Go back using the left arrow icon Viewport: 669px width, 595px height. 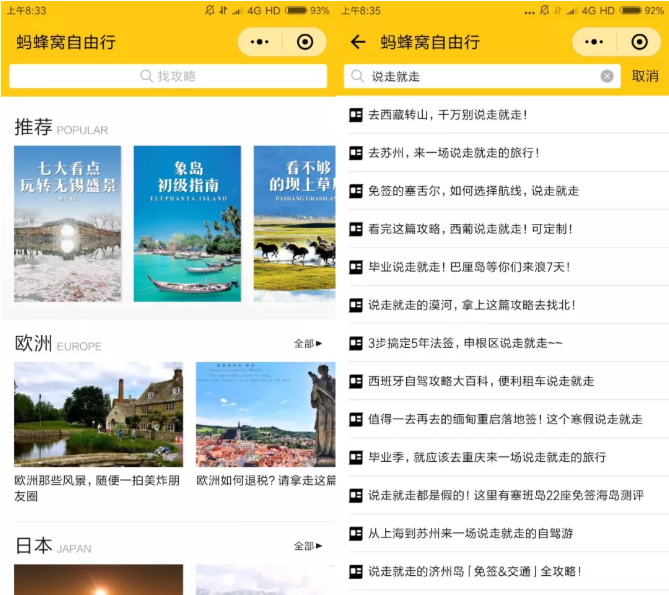[358, 42]
